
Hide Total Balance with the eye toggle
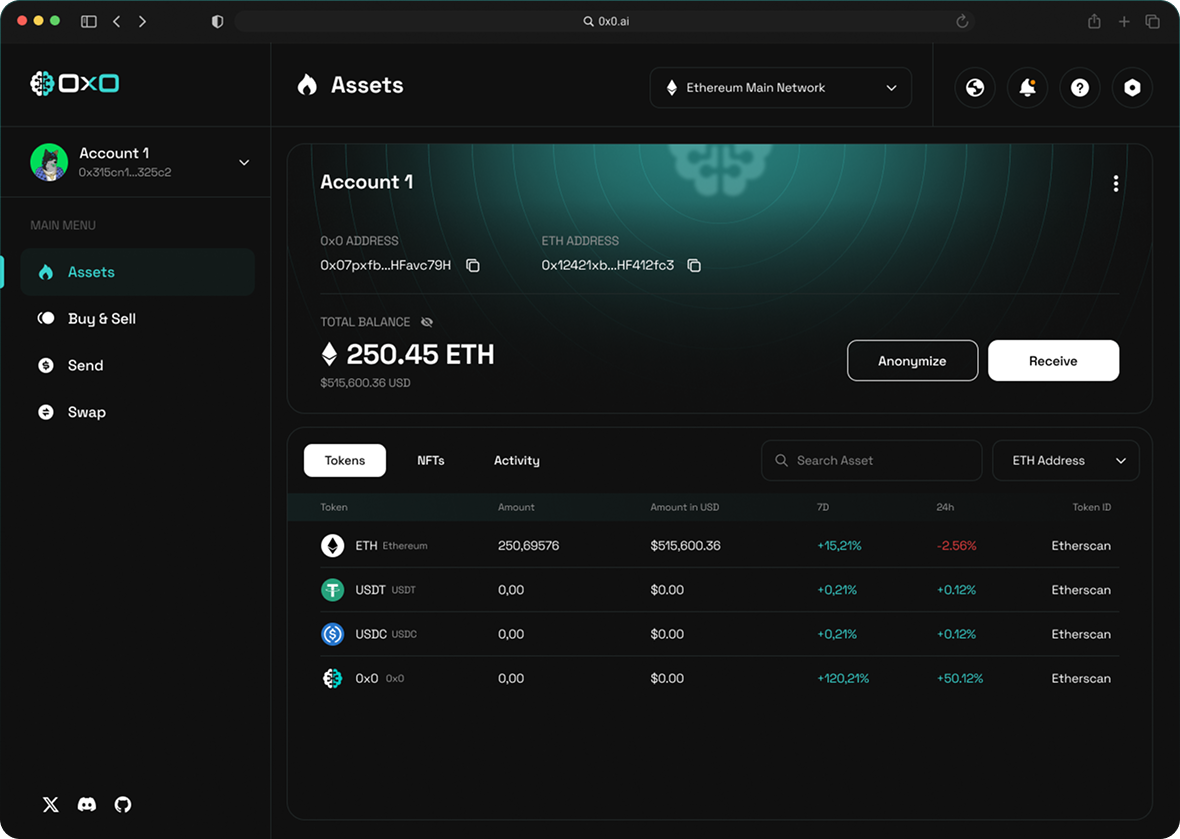(x=426, y=321)
